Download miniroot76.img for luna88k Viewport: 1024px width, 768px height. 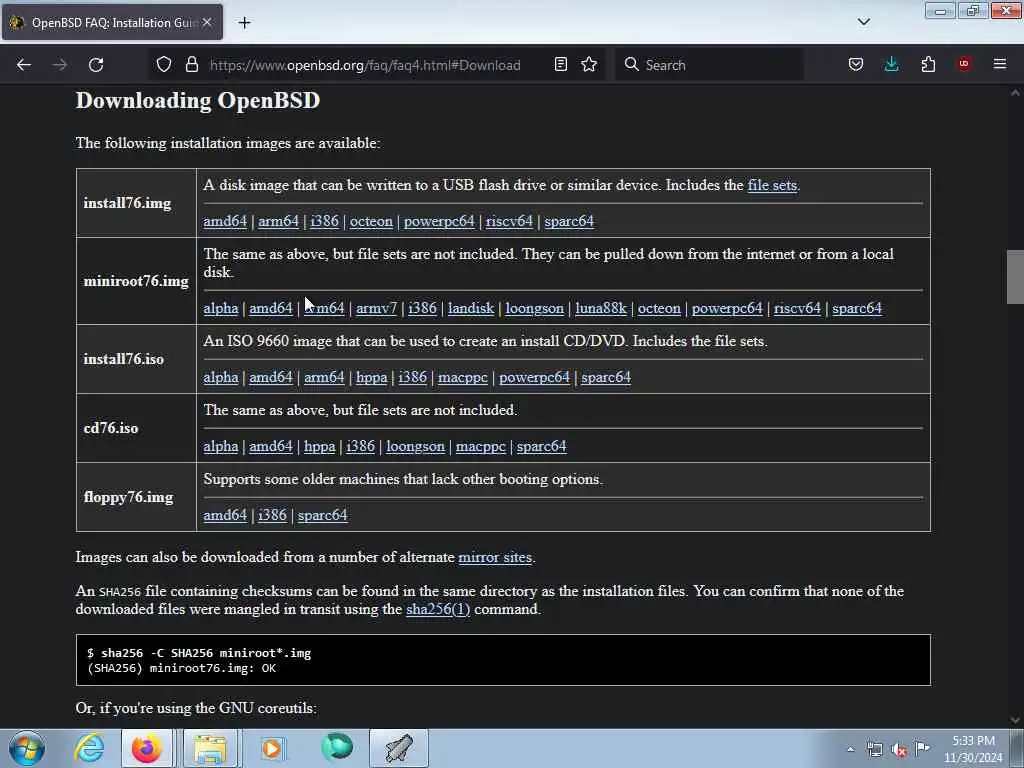(601, 308)
